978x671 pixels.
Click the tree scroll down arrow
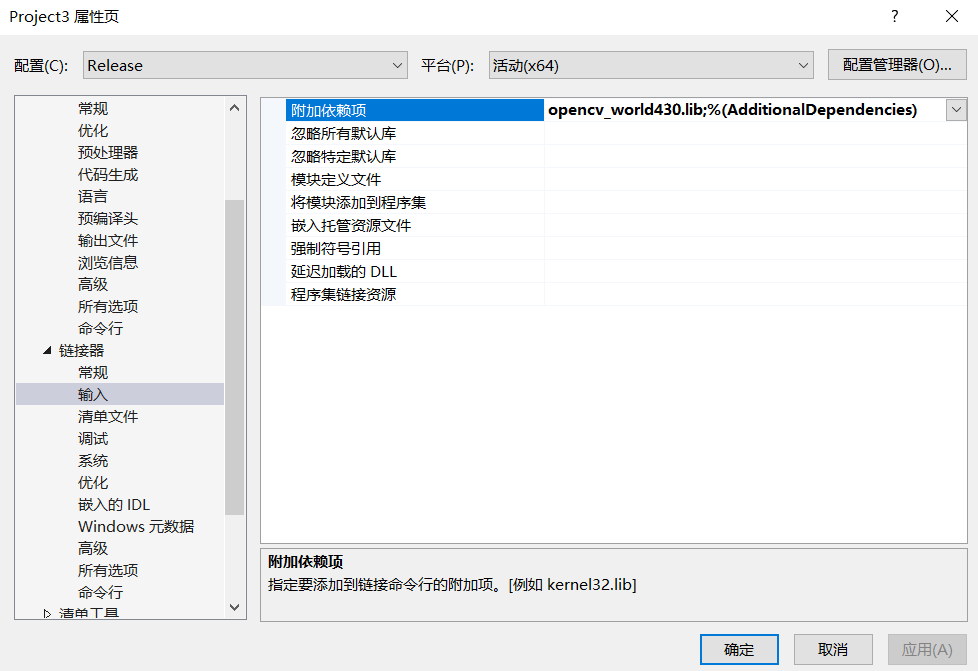point(235,607)
